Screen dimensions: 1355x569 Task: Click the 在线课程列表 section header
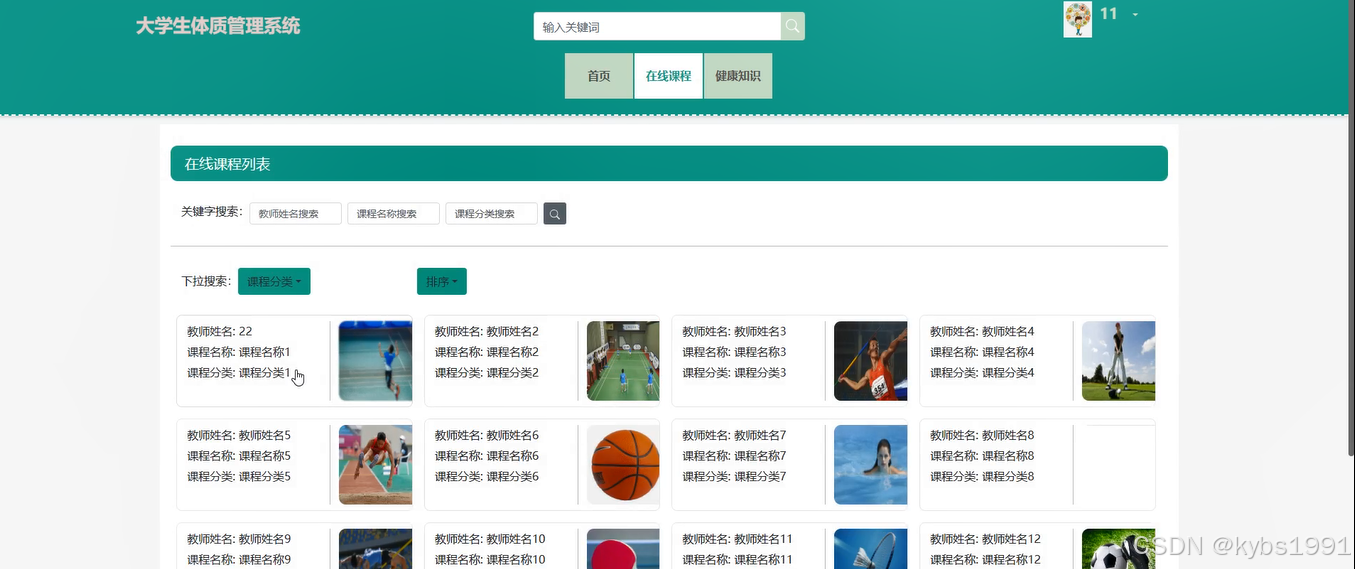pyautogui.click(x=669, y=164)
